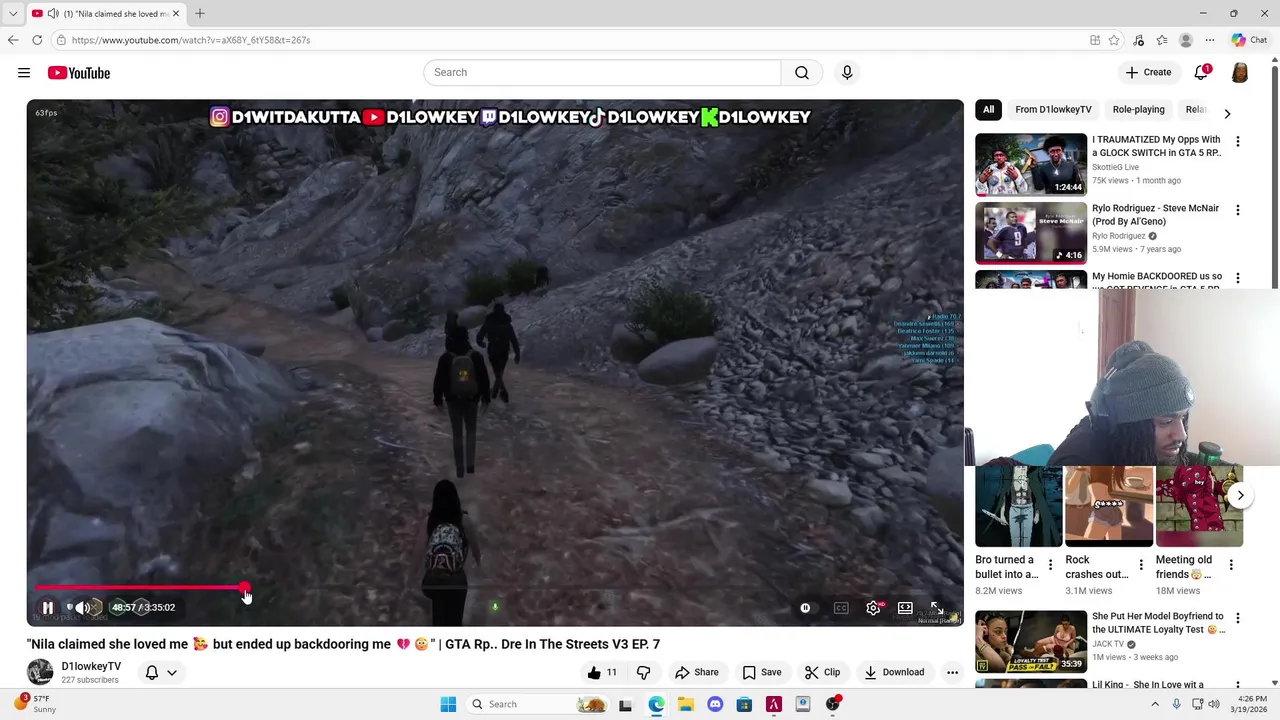Enter fullscreen mode in player
This screenshot has height=720, width=1280.
tap(937, 608)
